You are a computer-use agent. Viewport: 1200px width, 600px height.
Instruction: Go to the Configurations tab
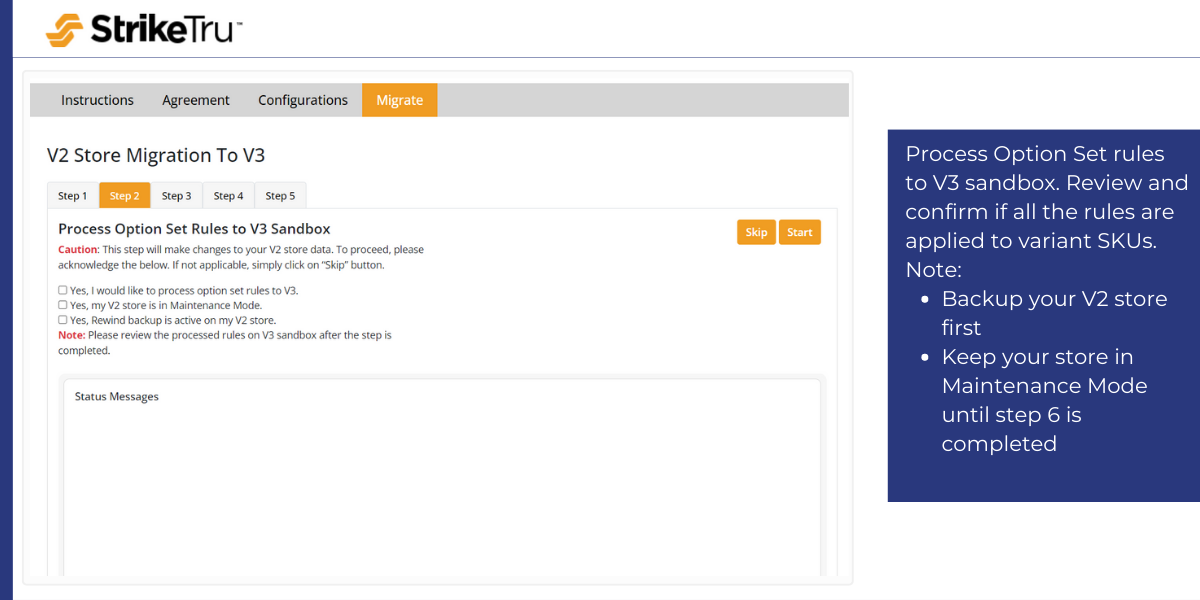[x=303, y=100]
